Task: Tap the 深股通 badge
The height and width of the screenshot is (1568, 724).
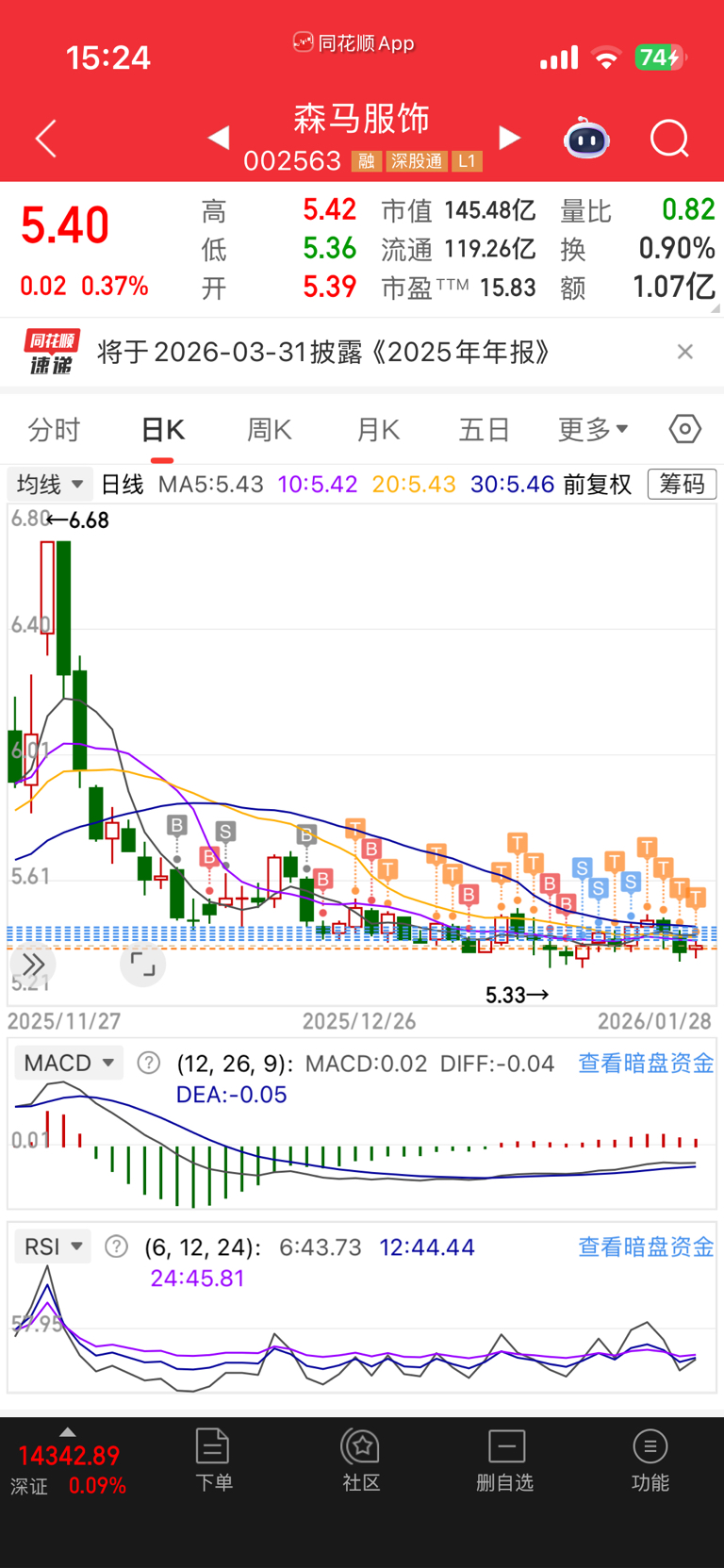Action: click(x=417, y=161)
